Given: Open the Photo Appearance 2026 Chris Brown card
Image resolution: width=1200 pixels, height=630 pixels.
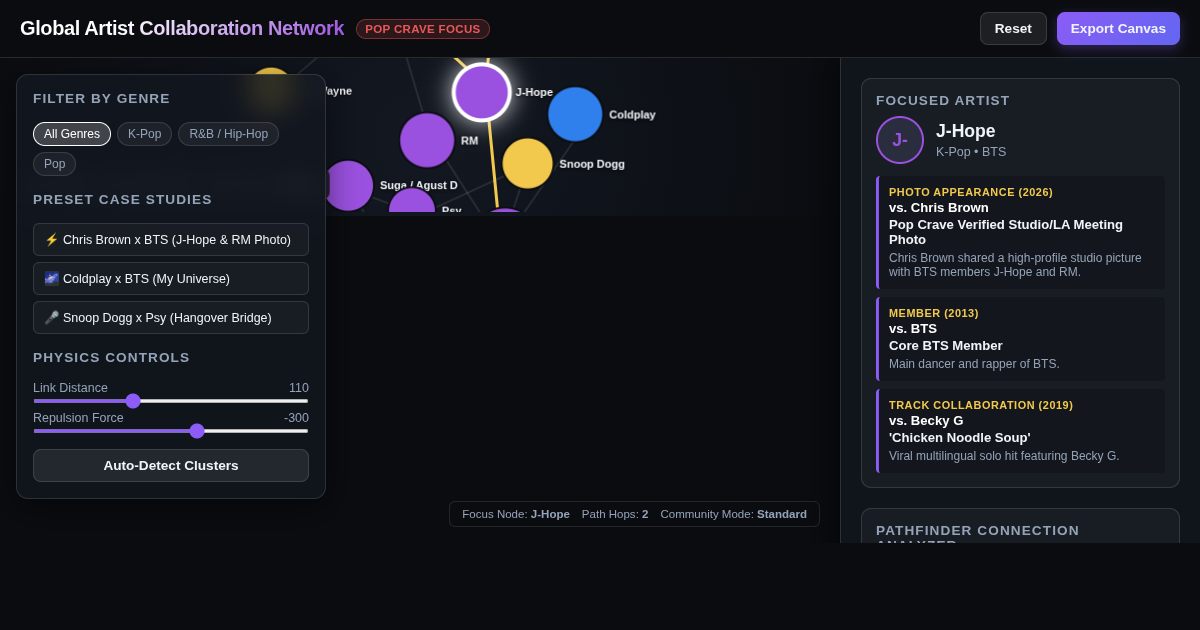Looking at the screenshot, I should 1021,232.
